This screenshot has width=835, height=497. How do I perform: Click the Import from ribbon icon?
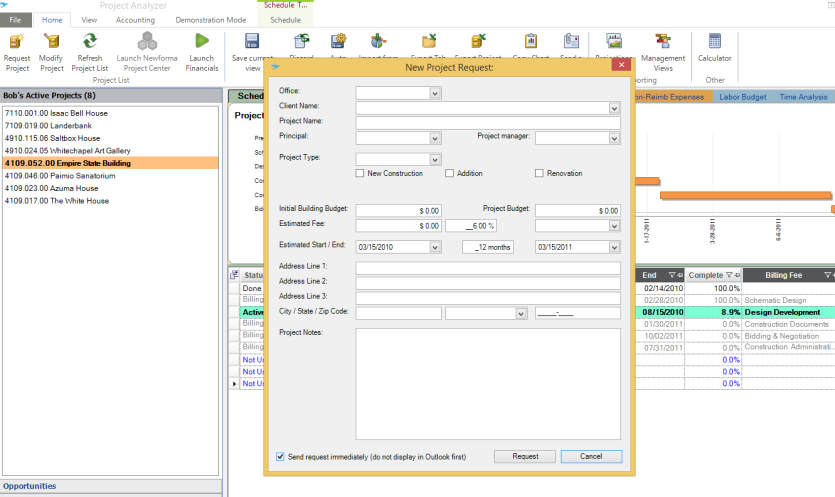point(378,42)
